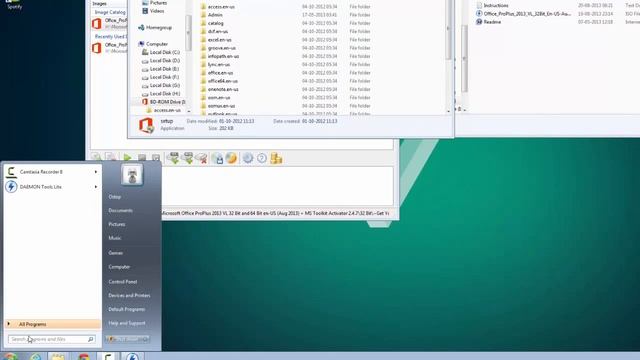The height and width of the screenshot is (360, 640).
Task: Add a SCSI virtual drive
Action: 188,158
